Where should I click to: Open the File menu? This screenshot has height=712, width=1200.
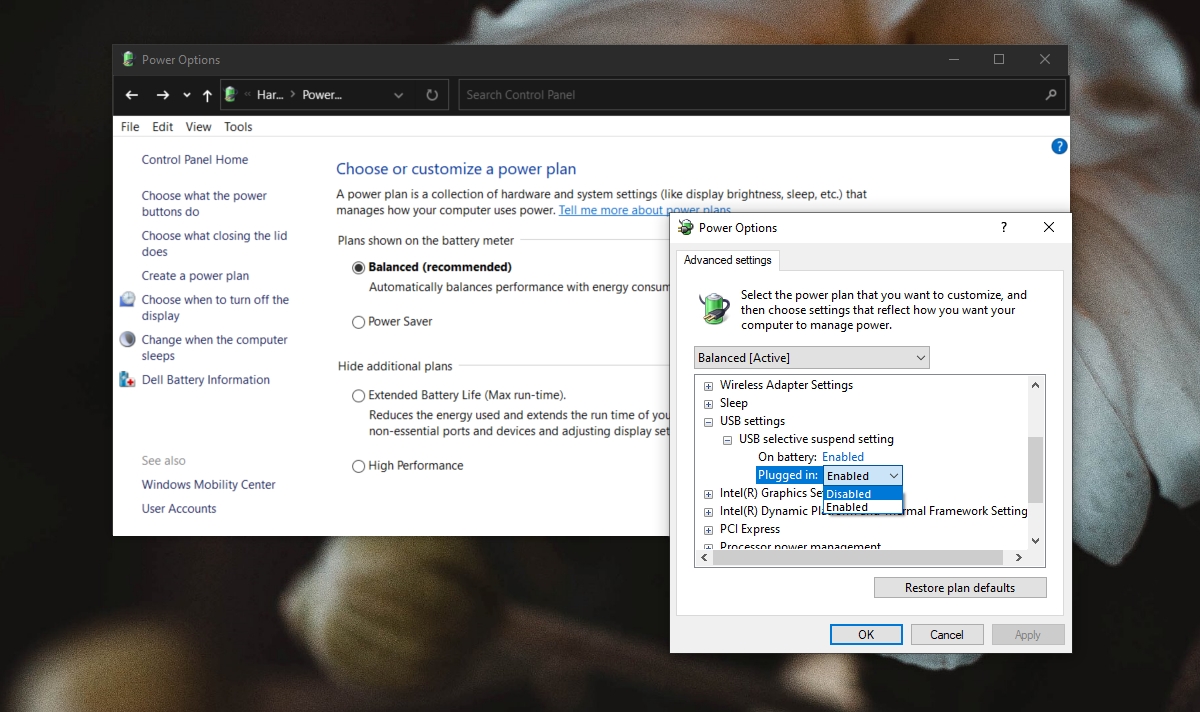(x=130, y=127)
